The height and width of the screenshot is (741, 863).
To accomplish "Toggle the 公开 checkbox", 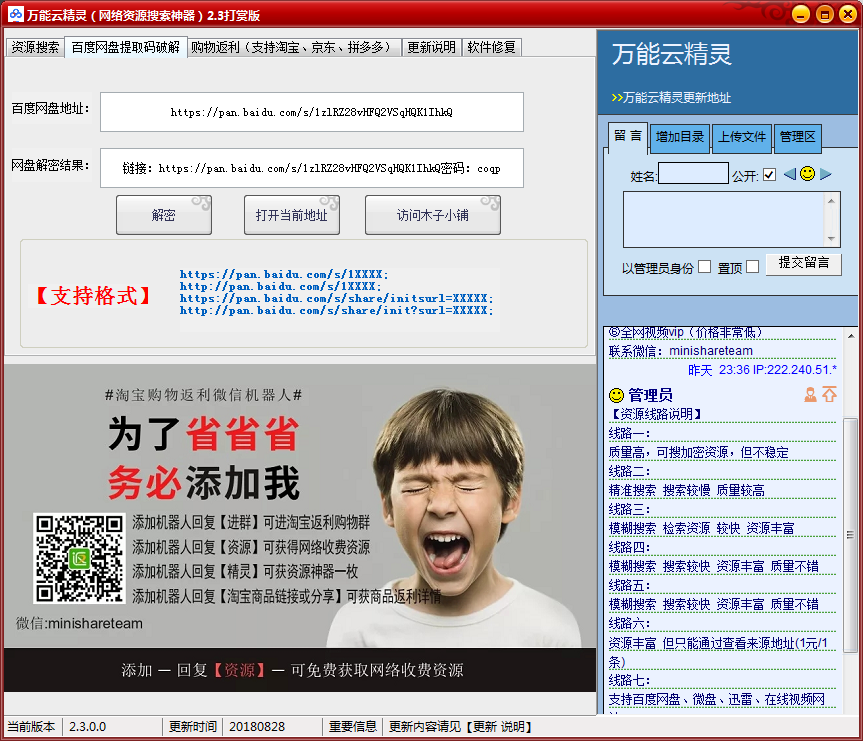I will pos(769,175).
